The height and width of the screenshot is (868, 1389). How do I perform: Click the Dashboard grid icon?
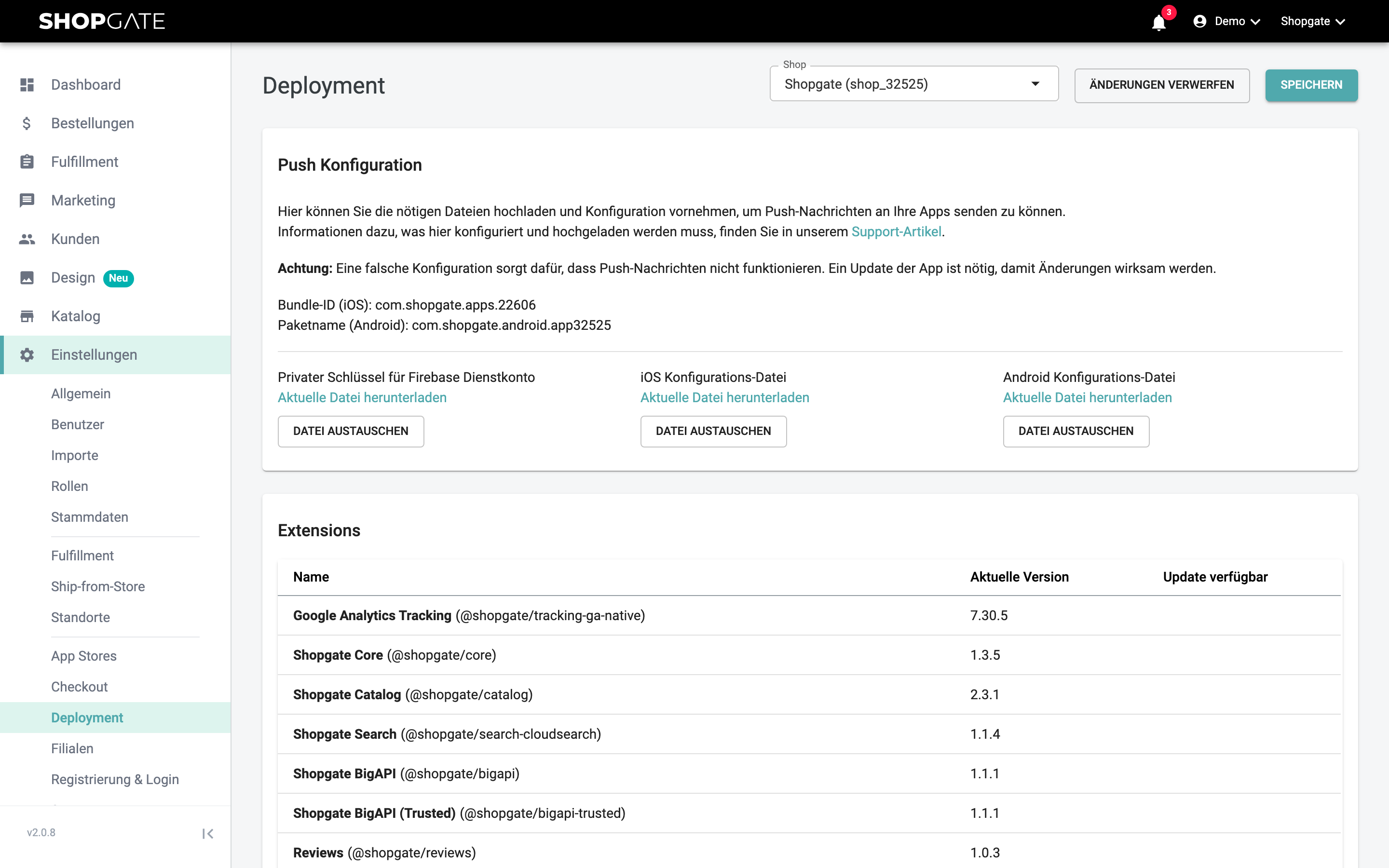pos(27,85)
